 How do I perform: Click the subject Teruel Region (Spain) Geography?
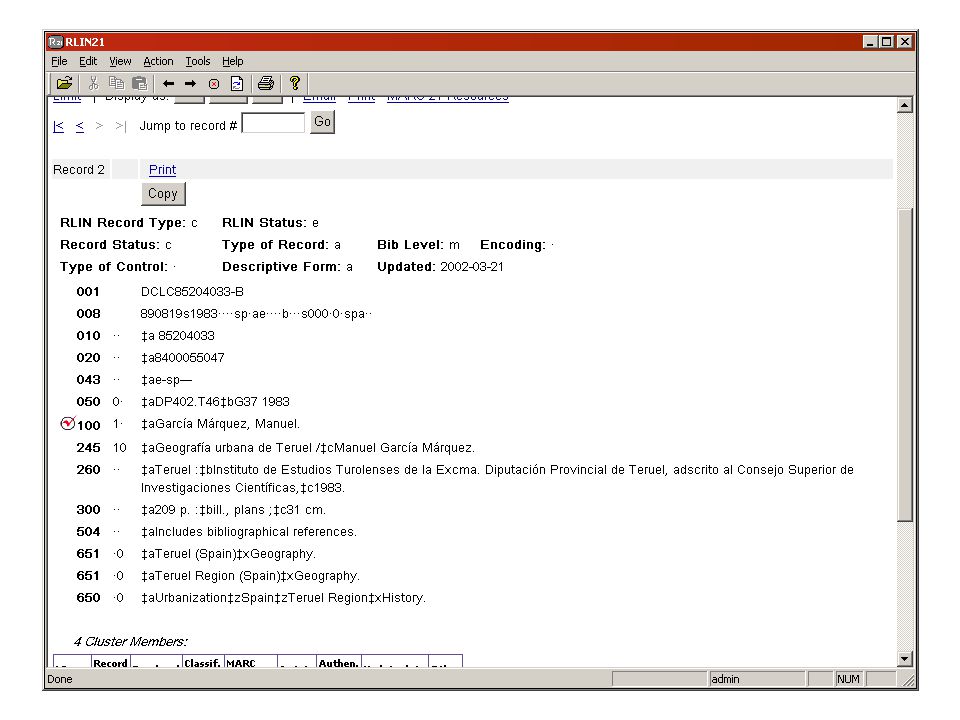click(x=250, y=576)
